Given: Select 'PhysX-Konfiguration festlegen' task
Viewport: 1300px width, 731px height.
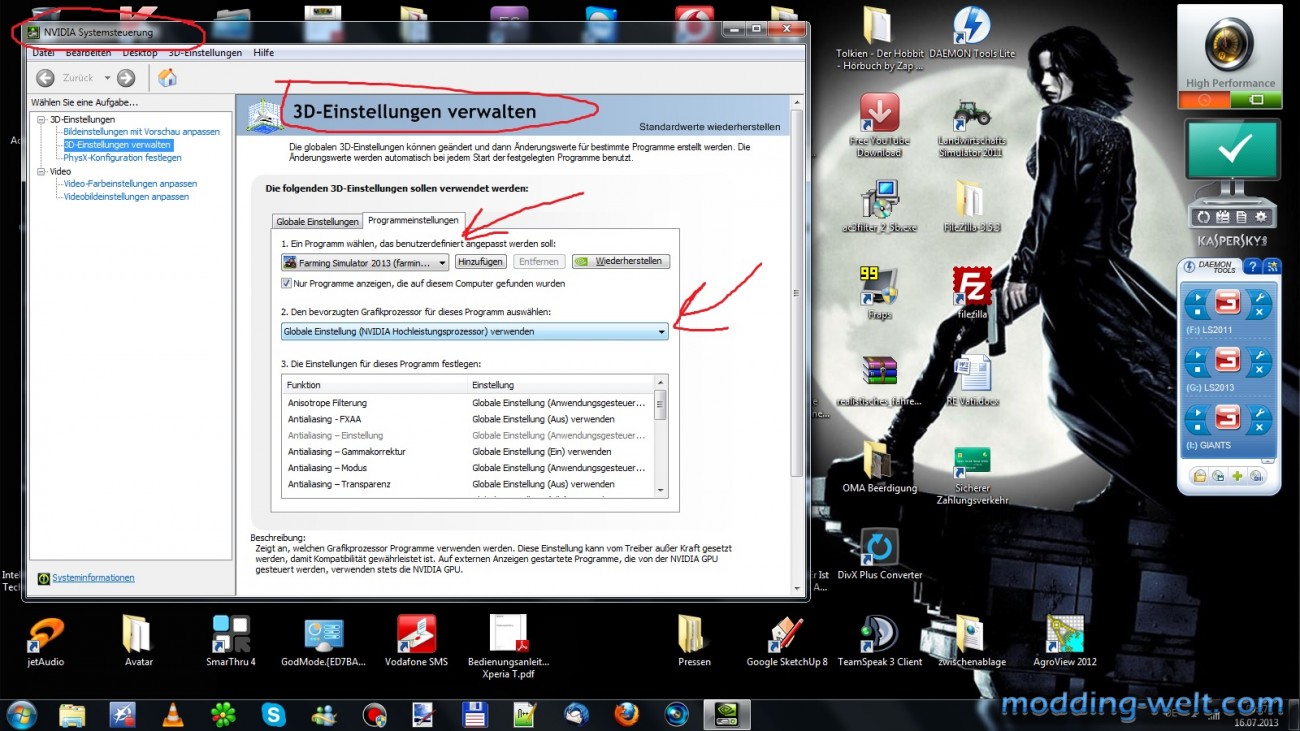Looking at the screenshot, I should [x=123, y=158].
